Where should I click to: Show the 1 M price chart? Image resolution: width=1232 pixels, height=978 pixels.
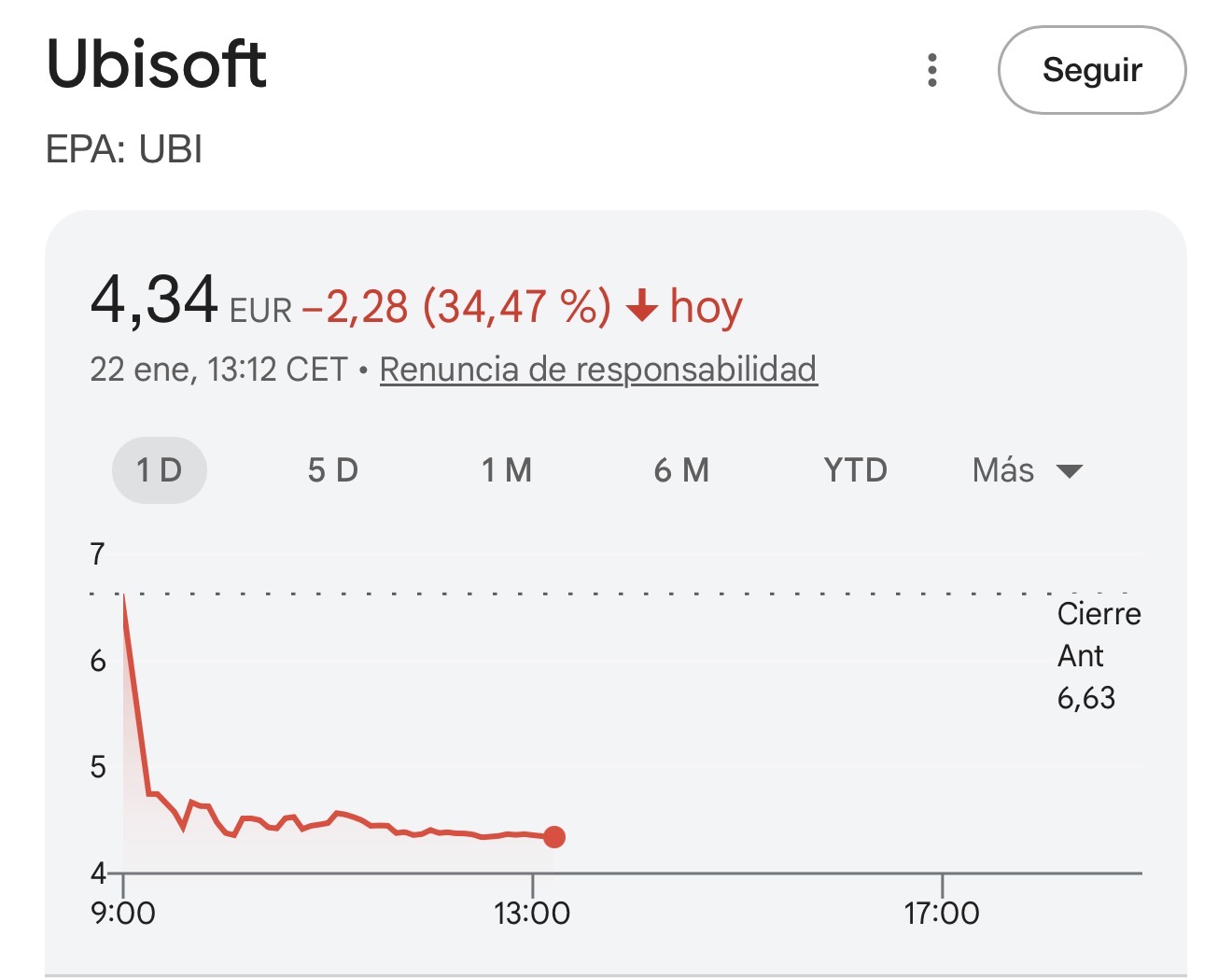[507, 470]
